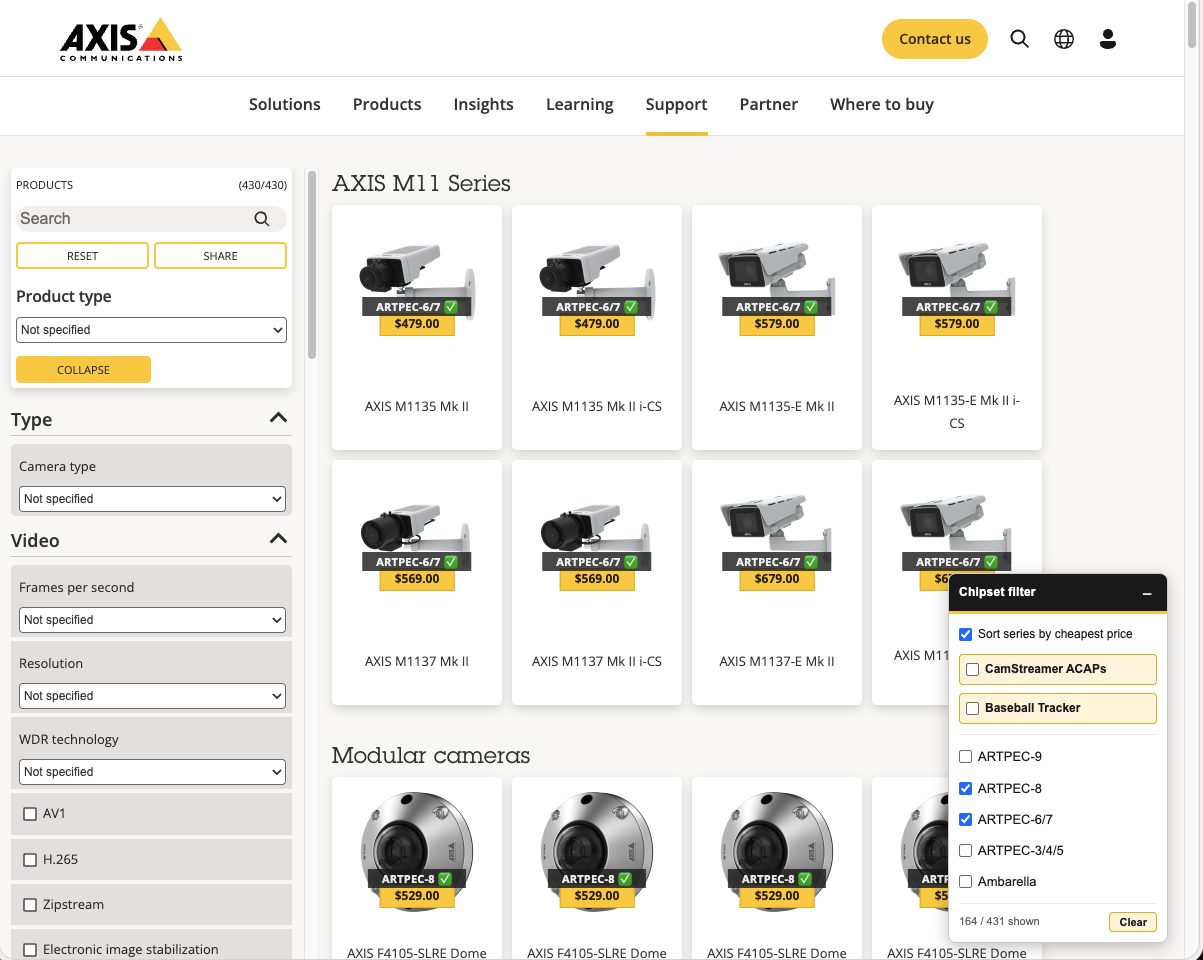
Task: Open the user account icon
Action: point(1107,39)
